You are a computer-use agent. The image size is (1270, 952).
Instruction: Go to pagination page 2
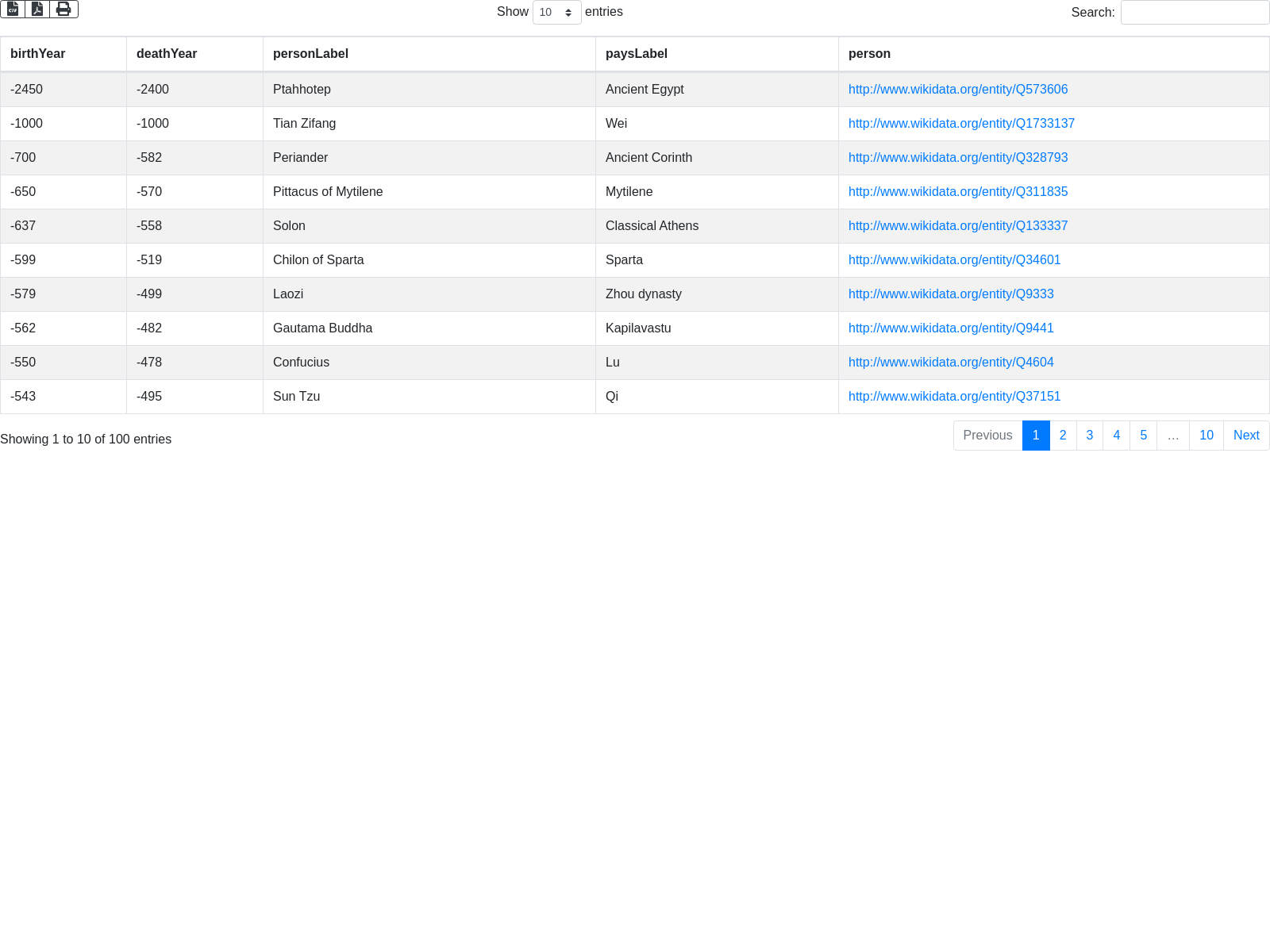(1063, 436)
